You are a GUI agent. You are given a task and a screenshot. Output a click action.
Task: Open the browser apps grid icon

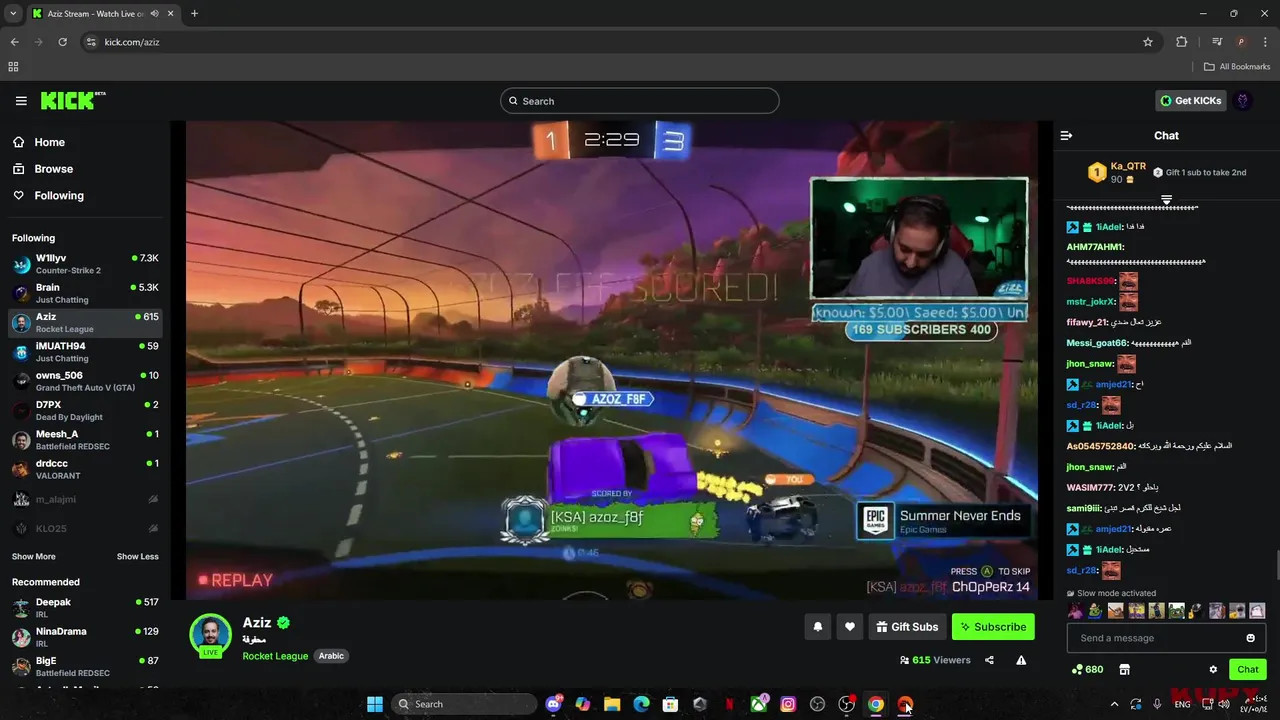(13, 67)
